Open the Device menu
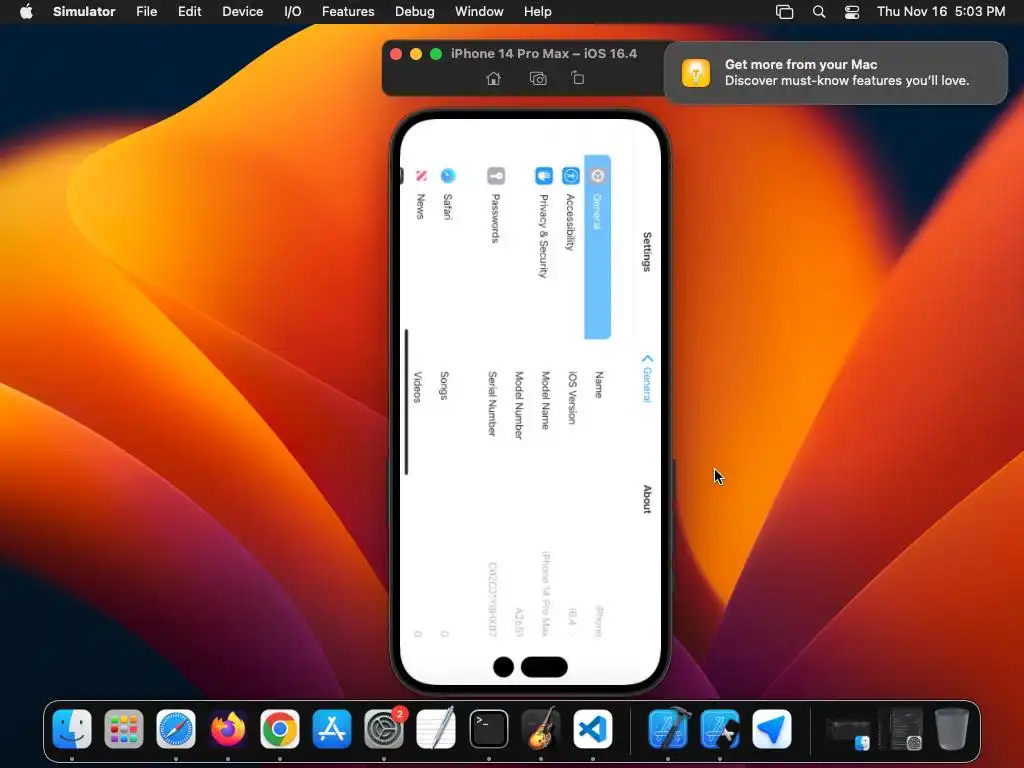The width and height of the screenshot is (1024, 768). click(x=242, y=12)
